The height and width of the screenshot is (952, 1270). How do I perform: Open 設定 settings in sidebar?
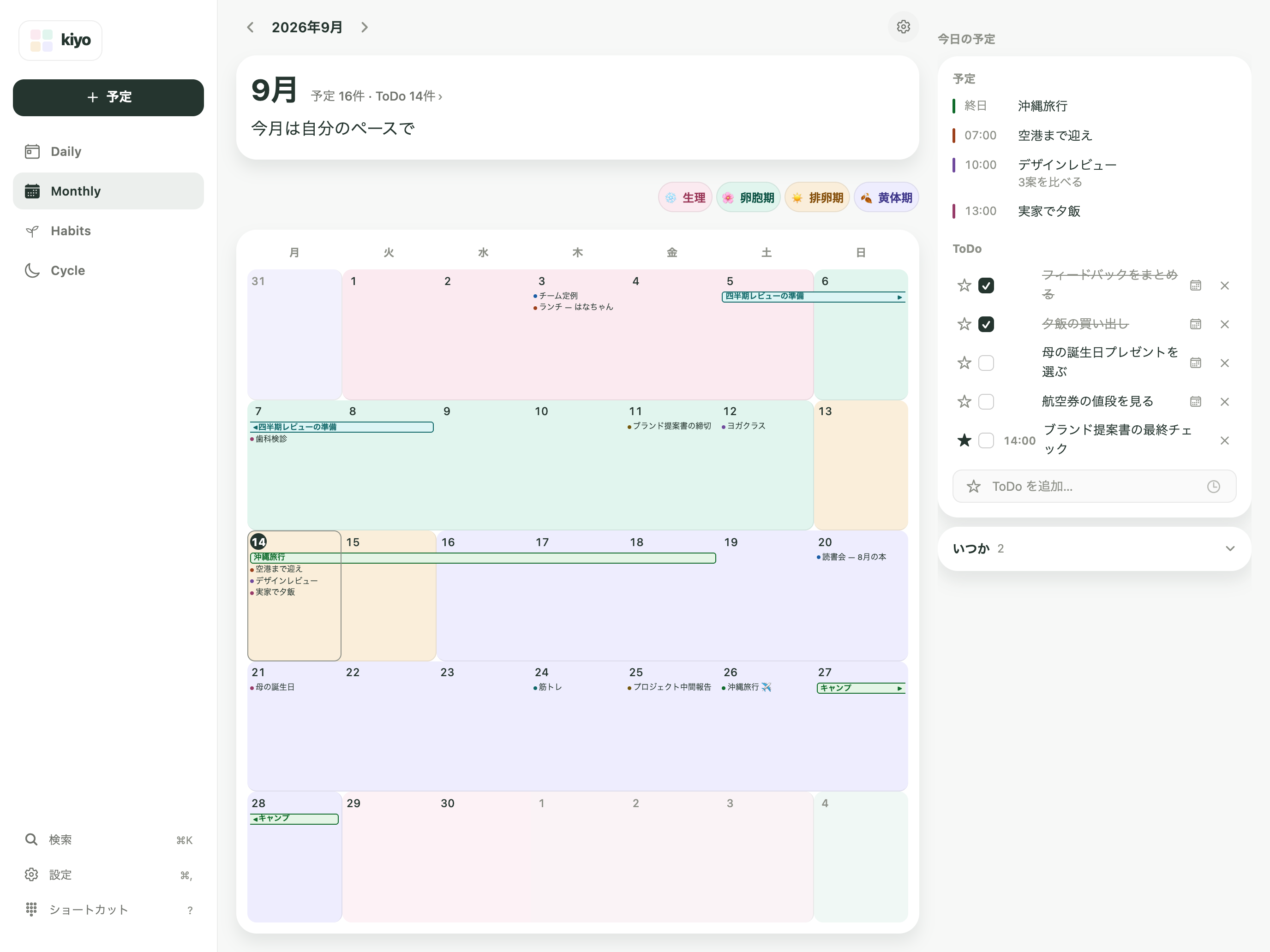click(108, 875)
